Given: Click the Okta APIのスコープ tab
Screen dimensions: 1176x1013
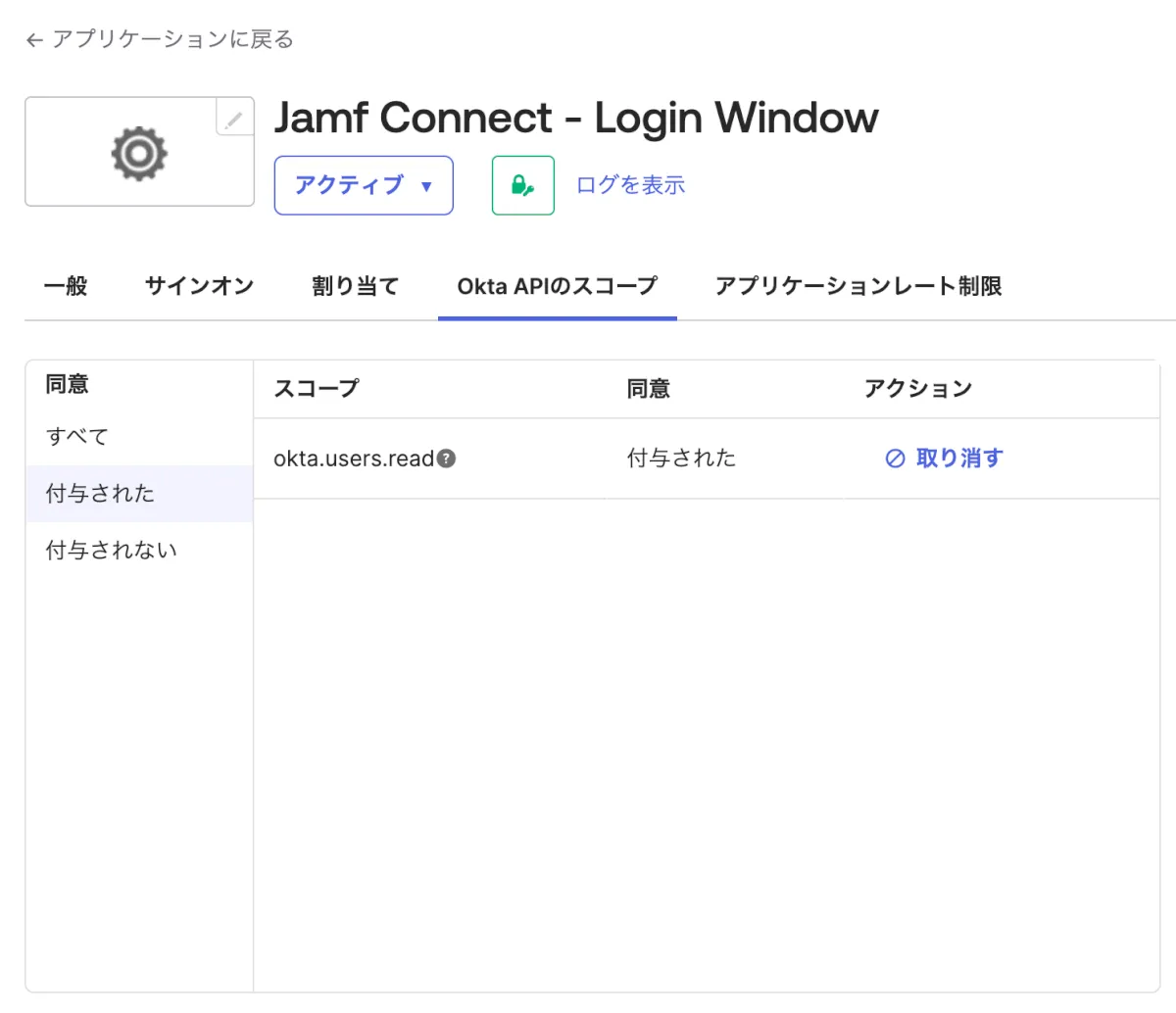Looking at the screenshot, I should tap(557, 286).
